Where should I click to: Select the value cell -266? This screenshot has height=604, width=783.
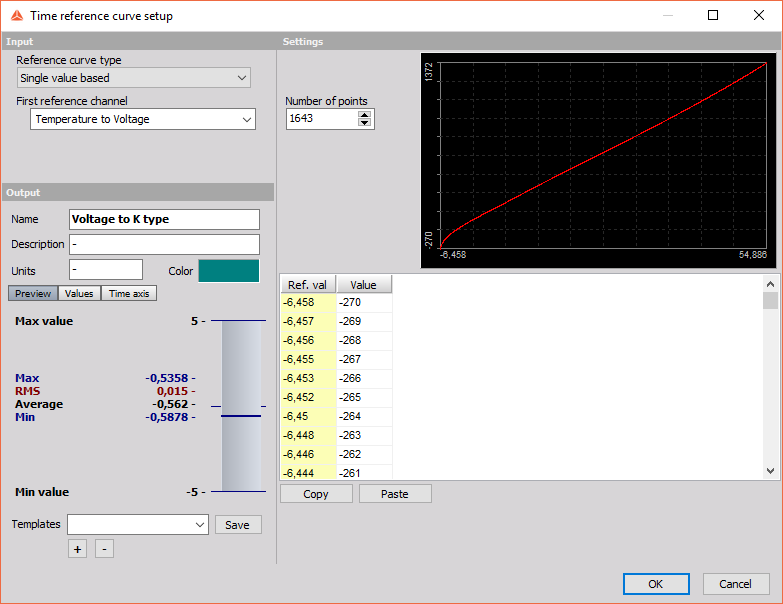pyautogui.click(x=365, y=378)
